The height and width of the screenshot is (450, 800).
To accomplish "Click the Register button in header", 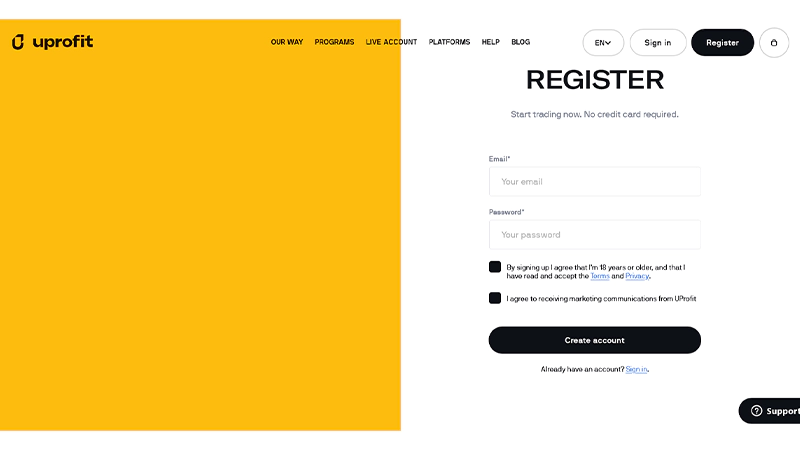I will [x=722, y=43].
